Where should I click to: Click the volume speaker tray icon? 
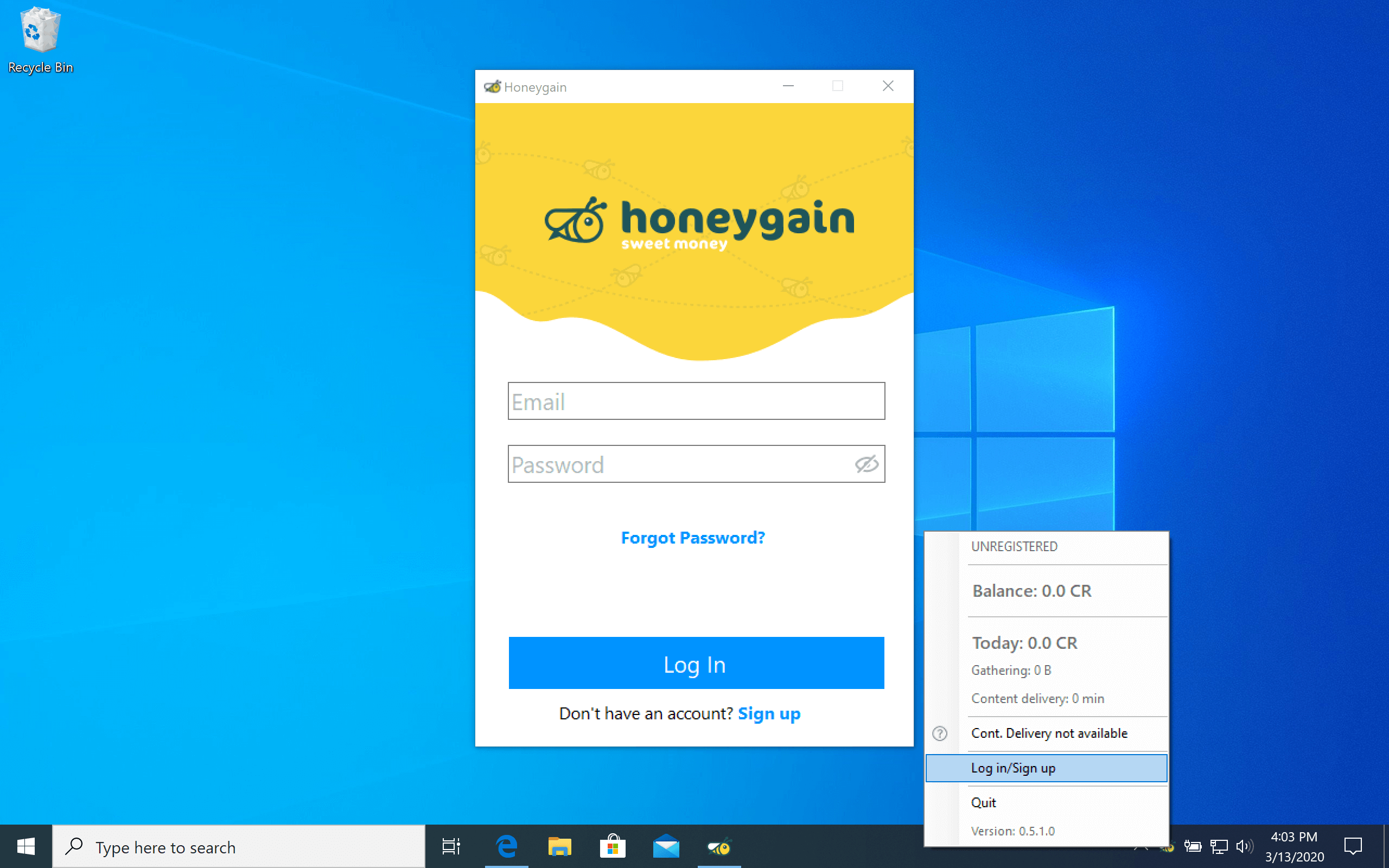(x=1244, y=846)
